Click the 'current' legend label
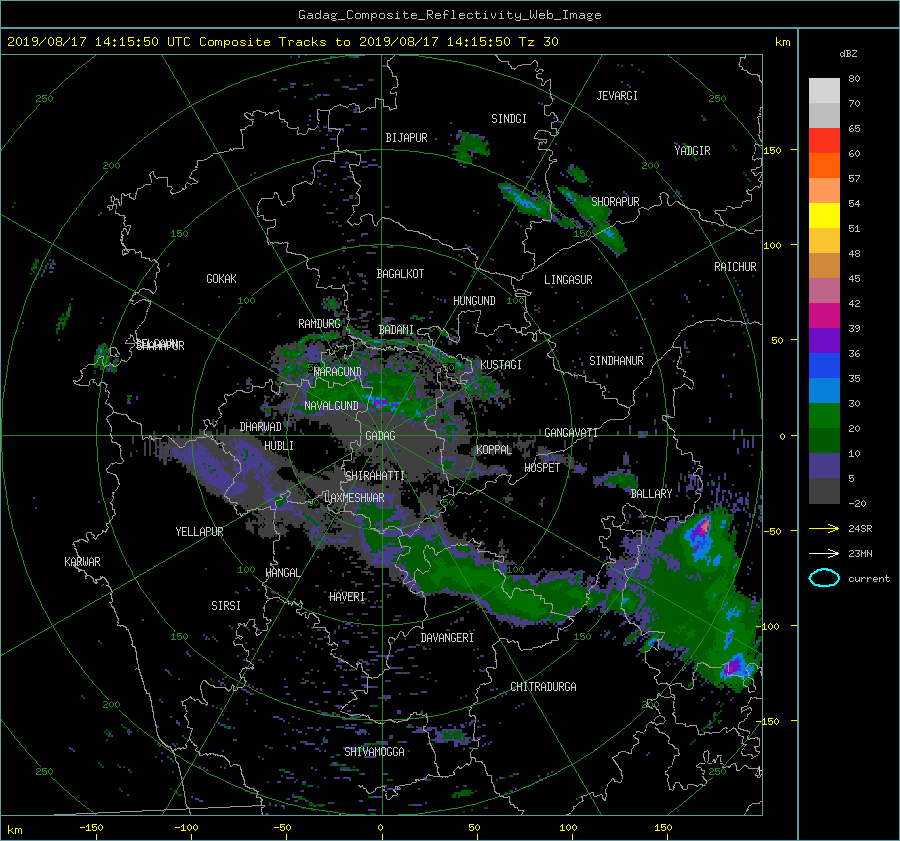900x841 pixels. 869,579
